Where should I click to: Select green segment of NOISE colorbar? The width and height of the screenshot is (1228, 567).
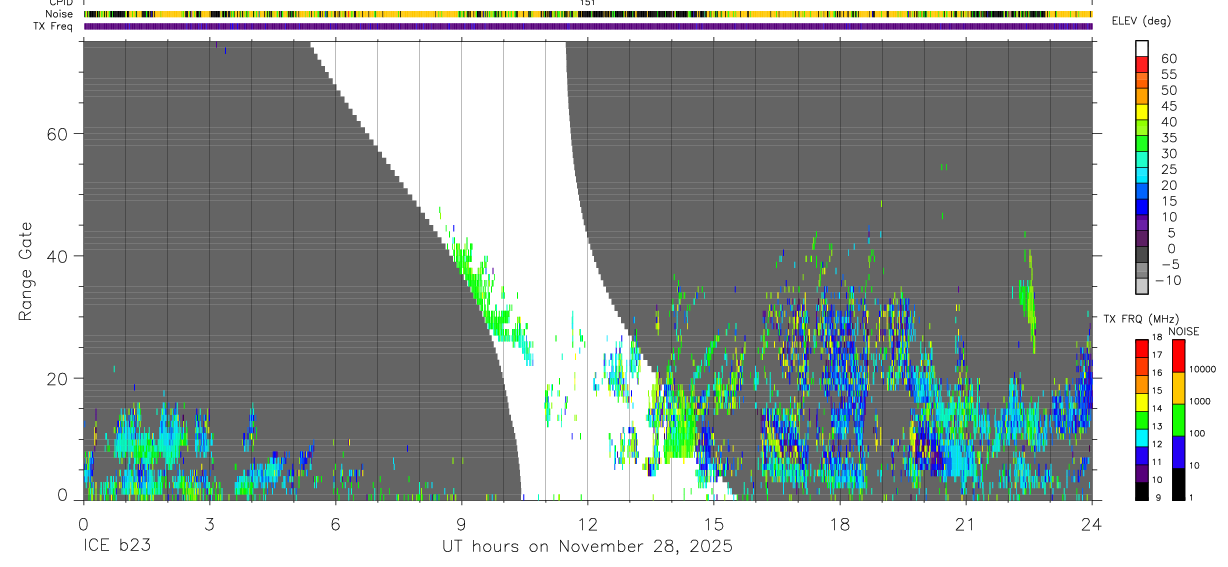pyautogui.click(x=1177, y=420)
